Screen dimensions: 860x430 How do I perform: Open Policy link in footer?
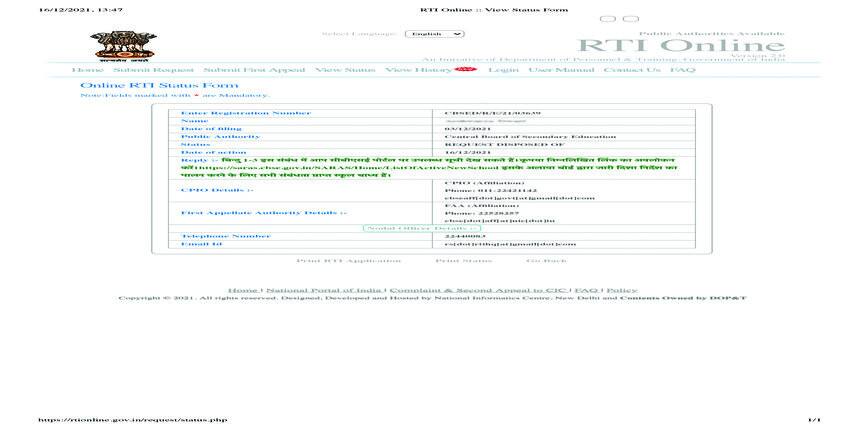pyautogui.click(x=621, y=290)
